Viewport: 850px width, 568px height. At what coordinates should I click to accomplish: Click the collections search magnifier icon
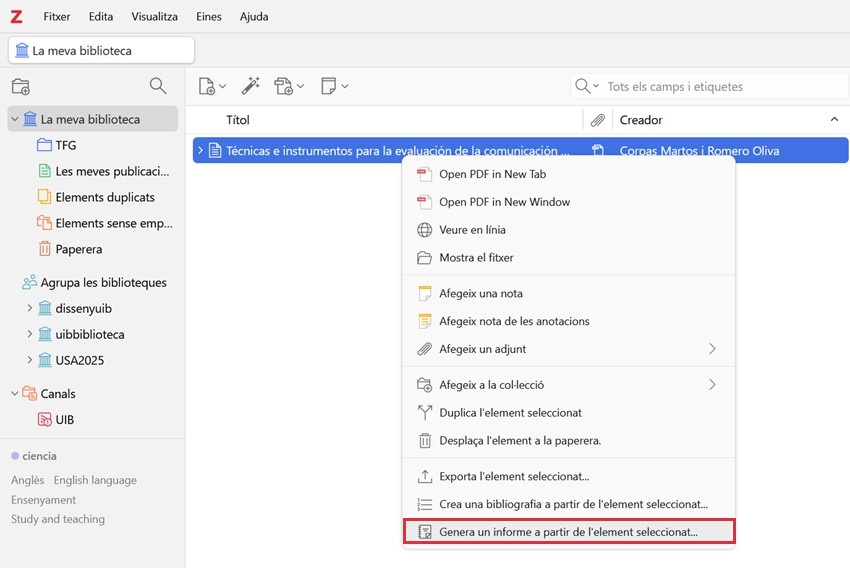tap(158, 86)
